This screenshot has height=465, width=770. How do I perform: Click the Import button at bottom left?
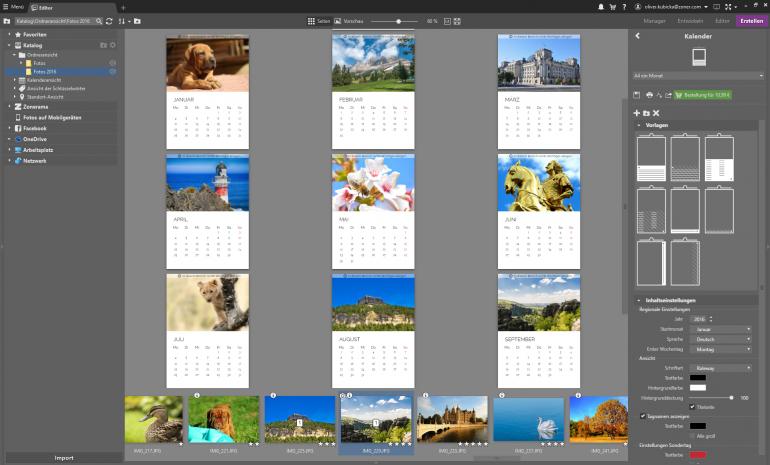(64, 458)
